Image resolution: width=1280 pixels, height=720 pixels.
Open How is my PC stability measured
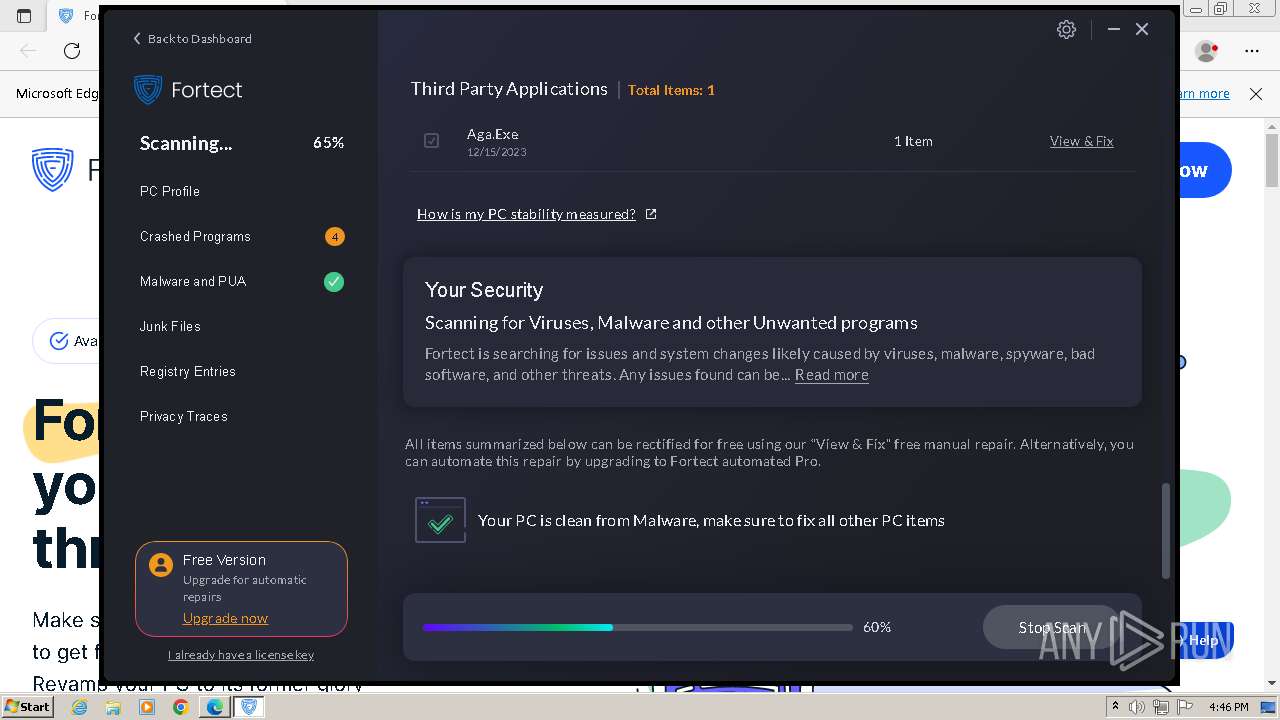click(x=526, y=214)
